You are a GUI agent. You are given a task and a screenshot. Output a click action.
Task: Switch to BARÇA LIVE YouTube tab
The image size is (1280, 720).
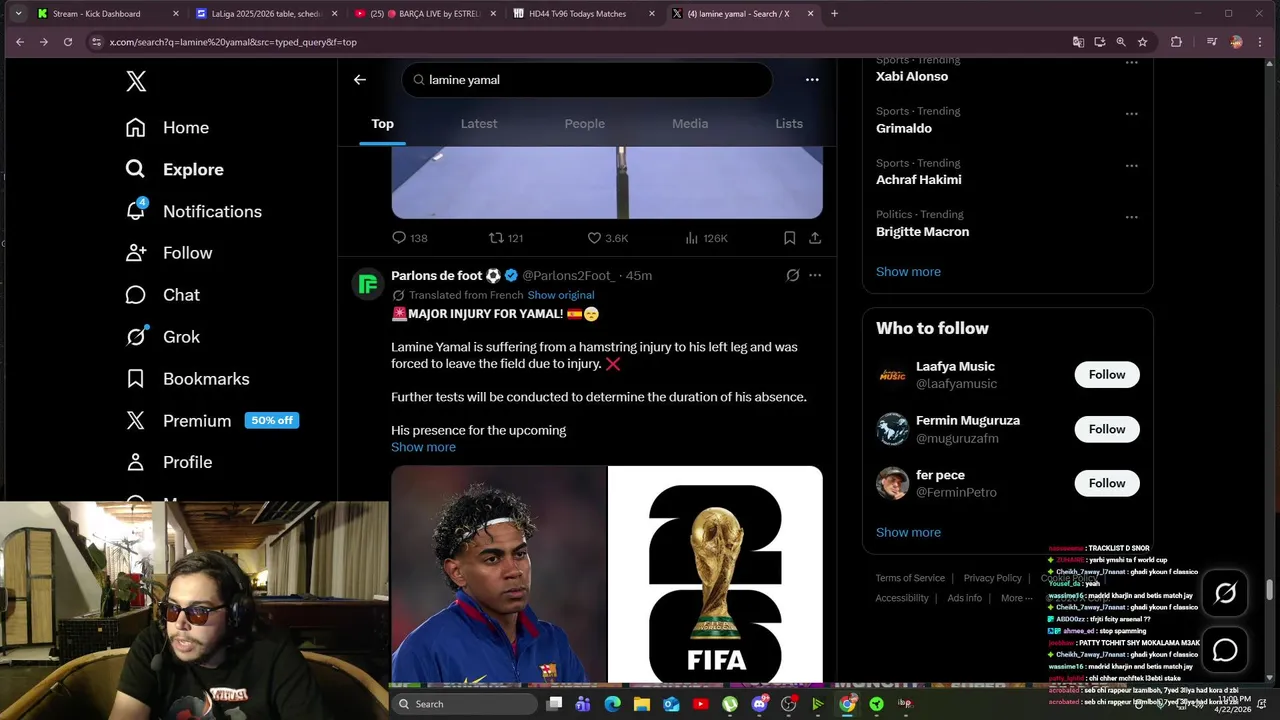click(x=425, y=14)
